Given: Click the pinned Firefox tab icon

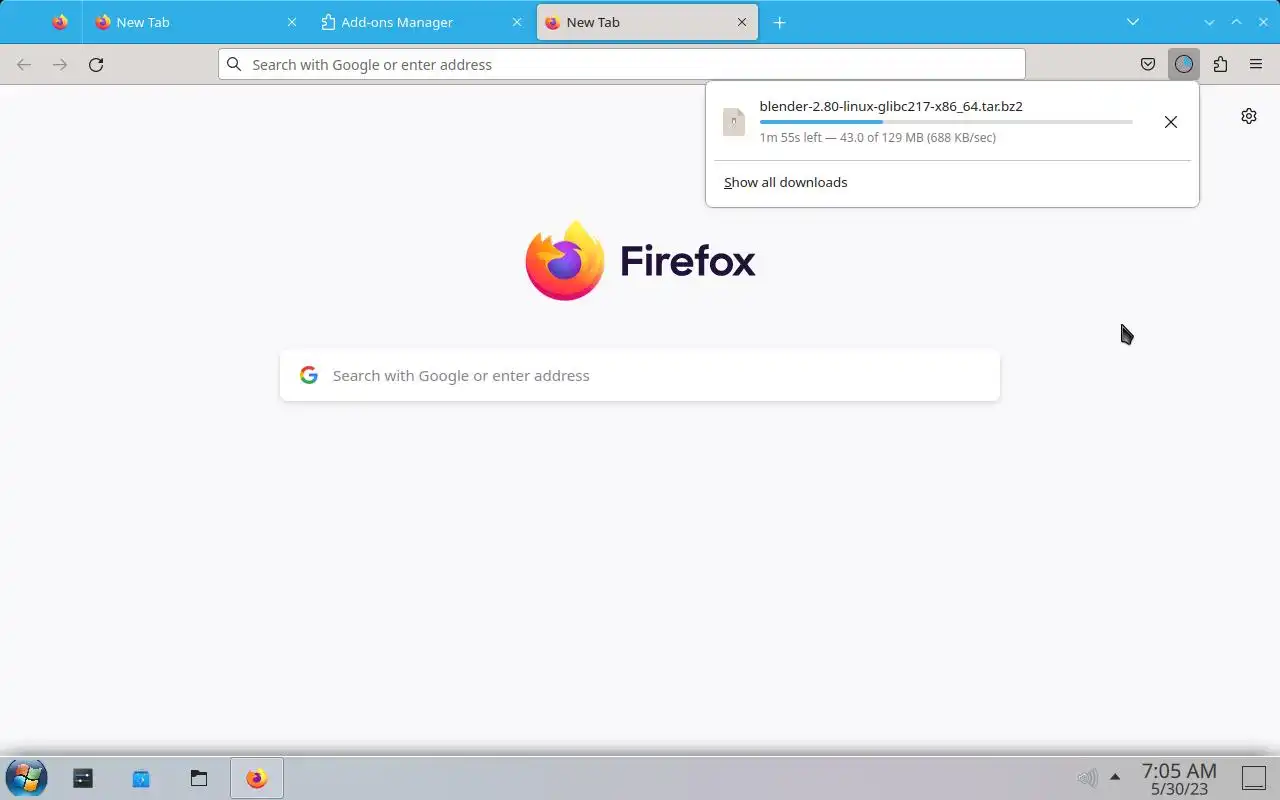Looking at the screenshot, I should pyautogui.click(x=60, y=22).
